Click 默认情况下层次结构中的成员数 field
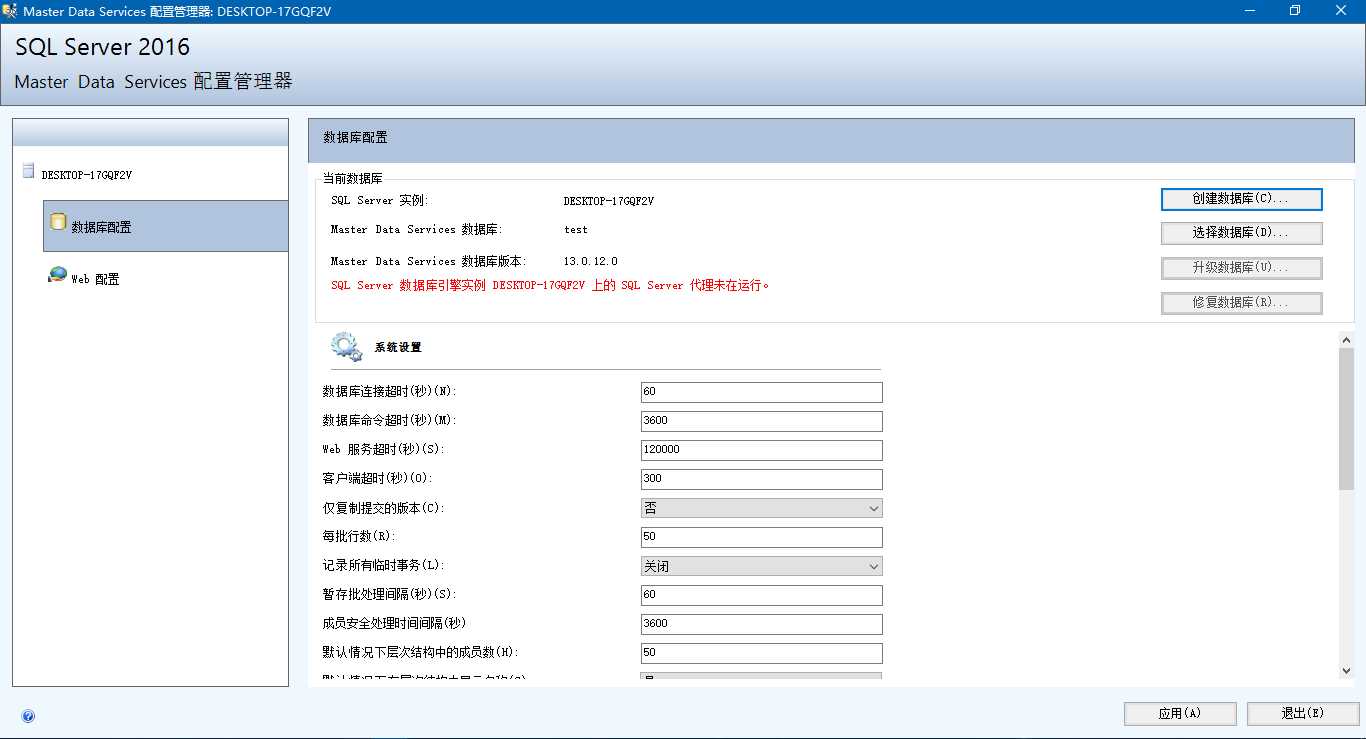Image resolution: width=1366 pixels, height=739 pixels. tap(761, 653)
